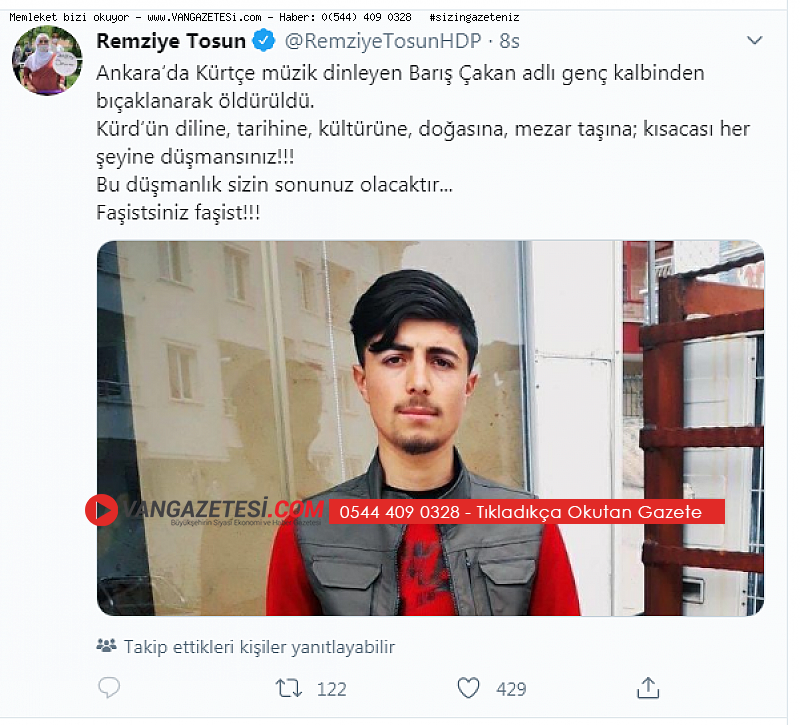Open the tweet options chevron menu
Screen dimensions: 800x725
754,40
